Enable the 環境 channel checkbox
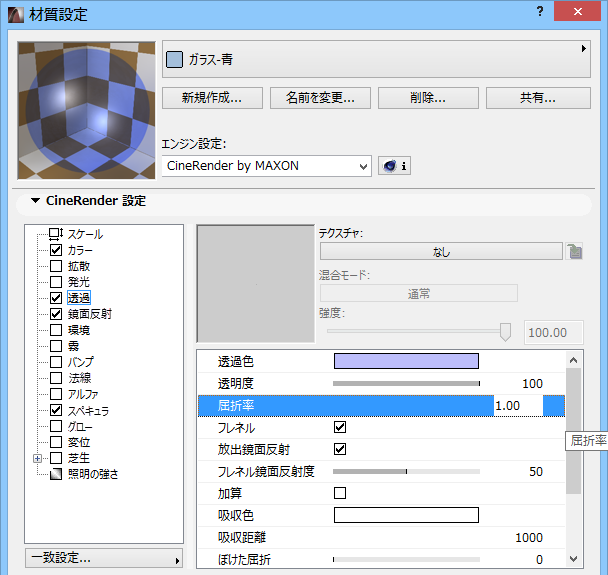 pyautogui.click(x=56, y=330)
